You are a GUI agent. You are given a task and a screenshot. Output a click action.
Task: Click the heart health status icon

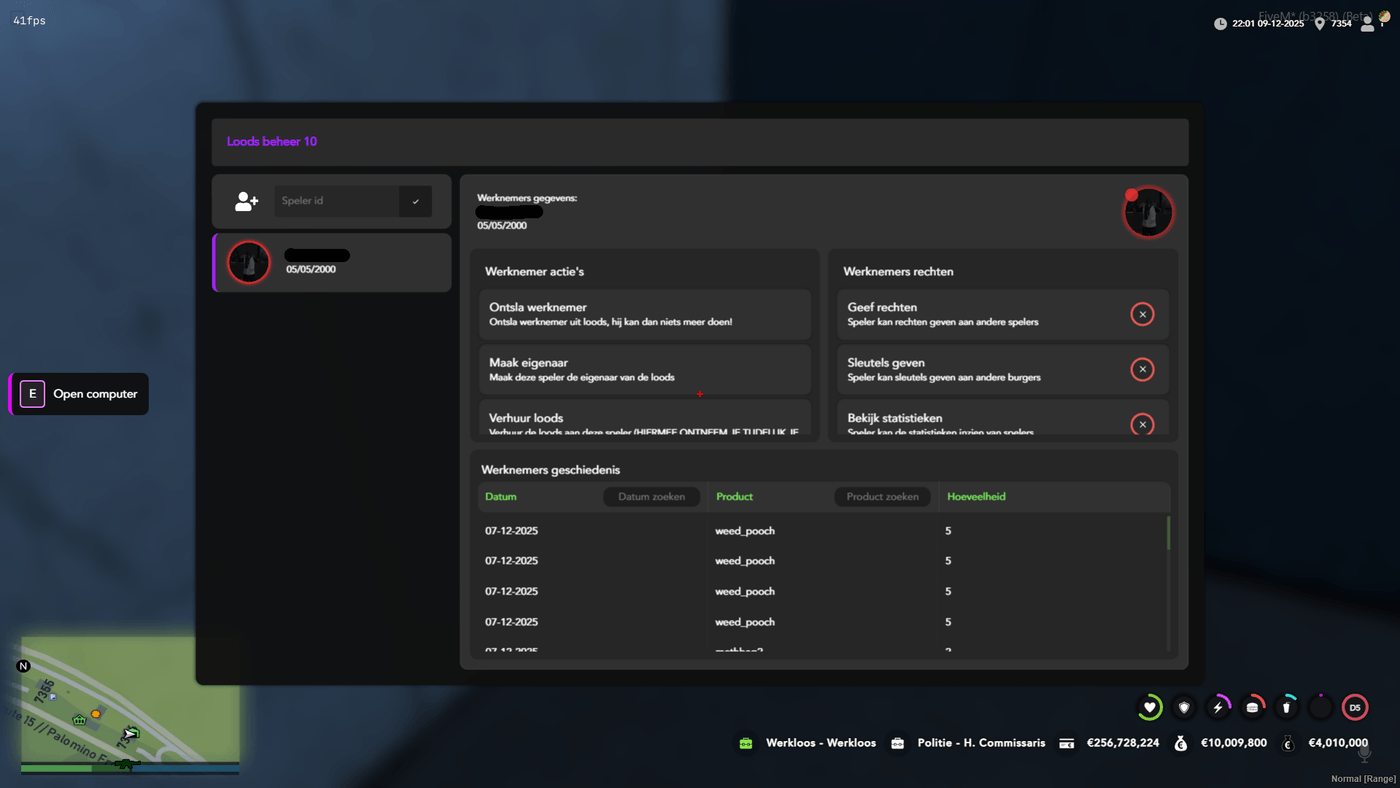(x=1150, y=707)
